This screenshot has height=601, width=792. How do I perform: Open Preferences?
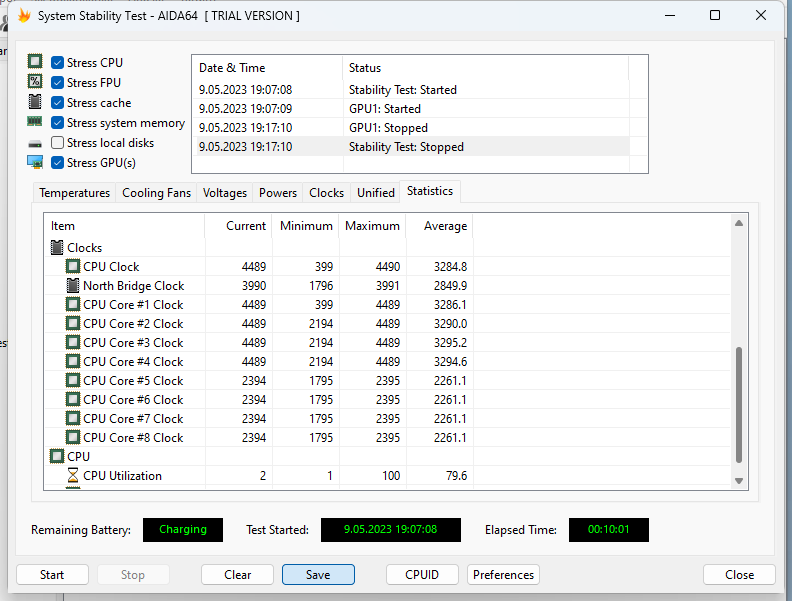click(503, 575)
